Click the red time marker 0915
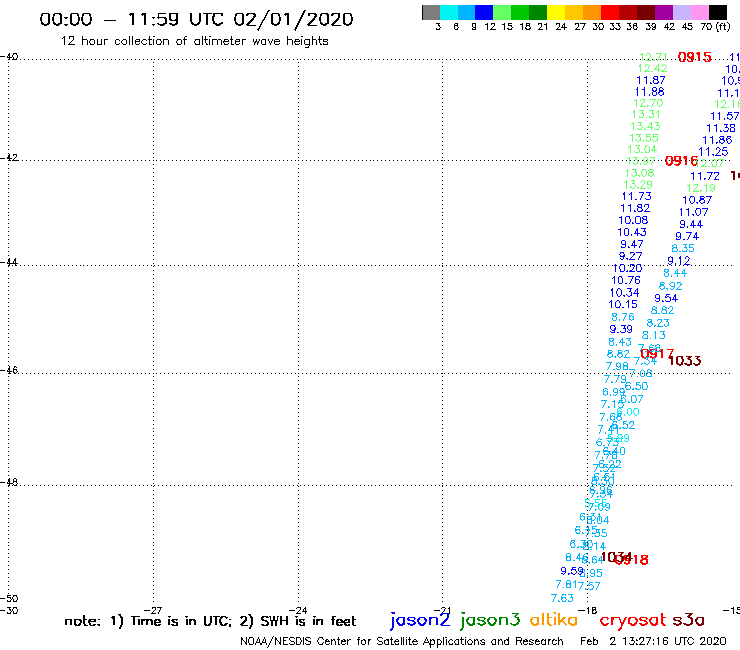Screen dimensions: 740x650 click(694, 57)
